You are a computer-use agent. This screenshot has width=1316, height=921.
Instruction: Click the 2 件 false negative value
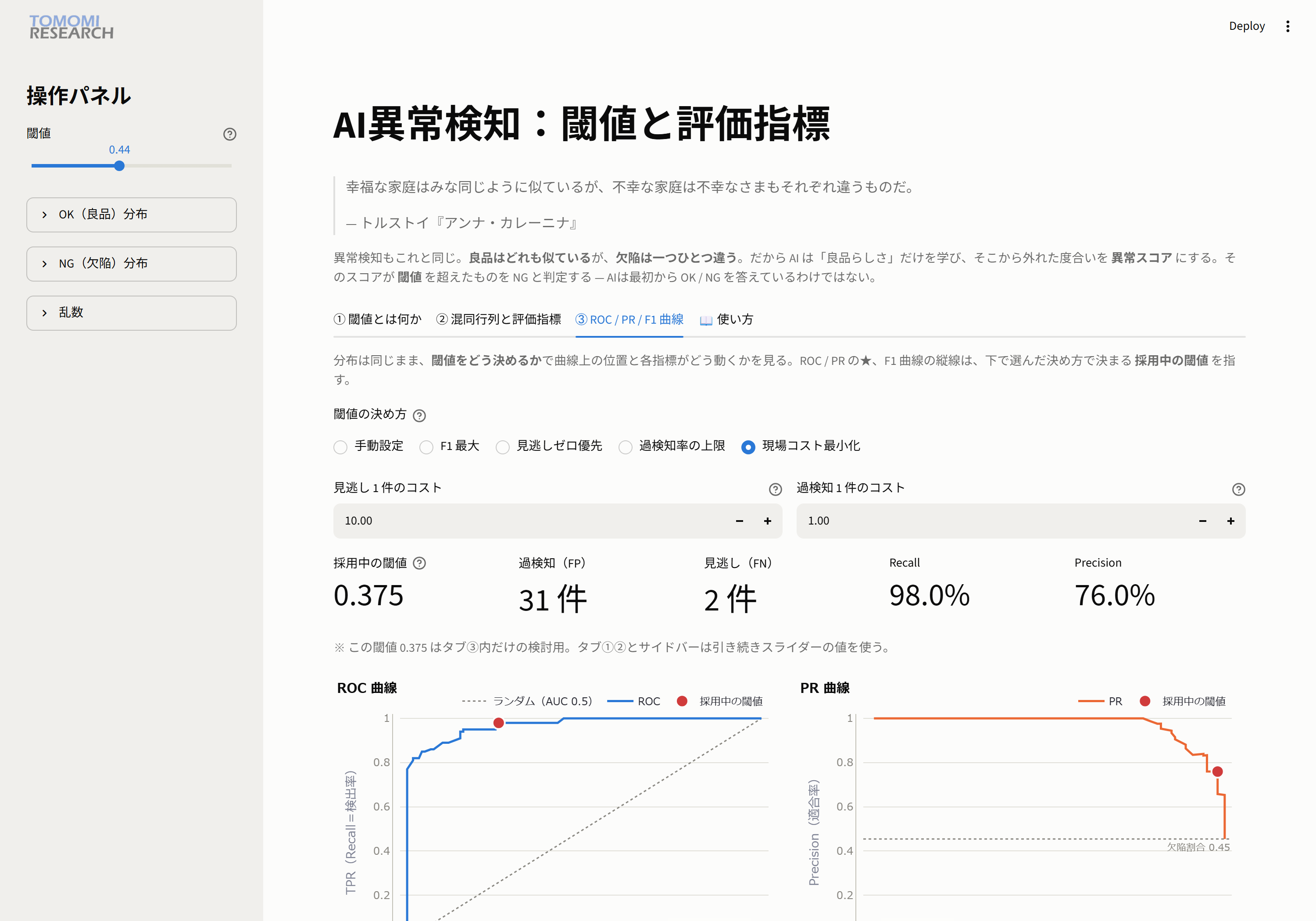point(730,600)
